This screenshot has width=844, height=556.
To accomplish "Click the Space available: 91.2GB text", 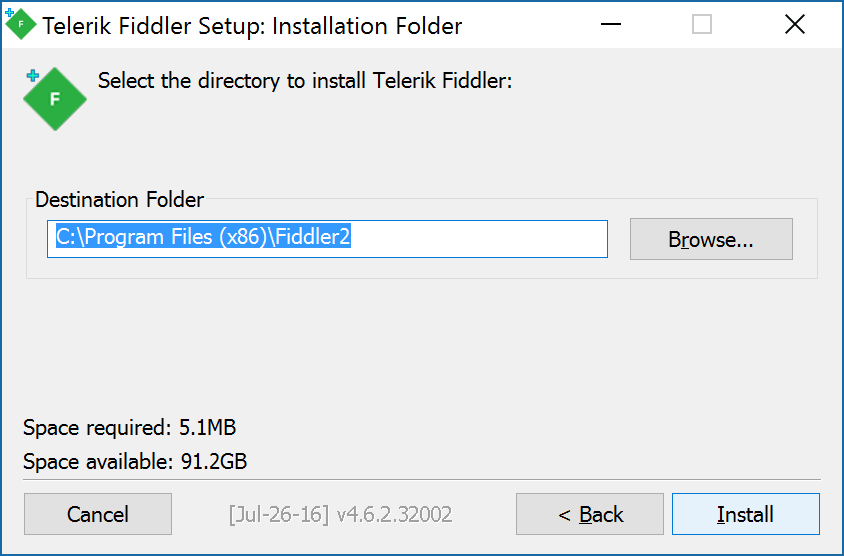I will click(x=135, y=462).
